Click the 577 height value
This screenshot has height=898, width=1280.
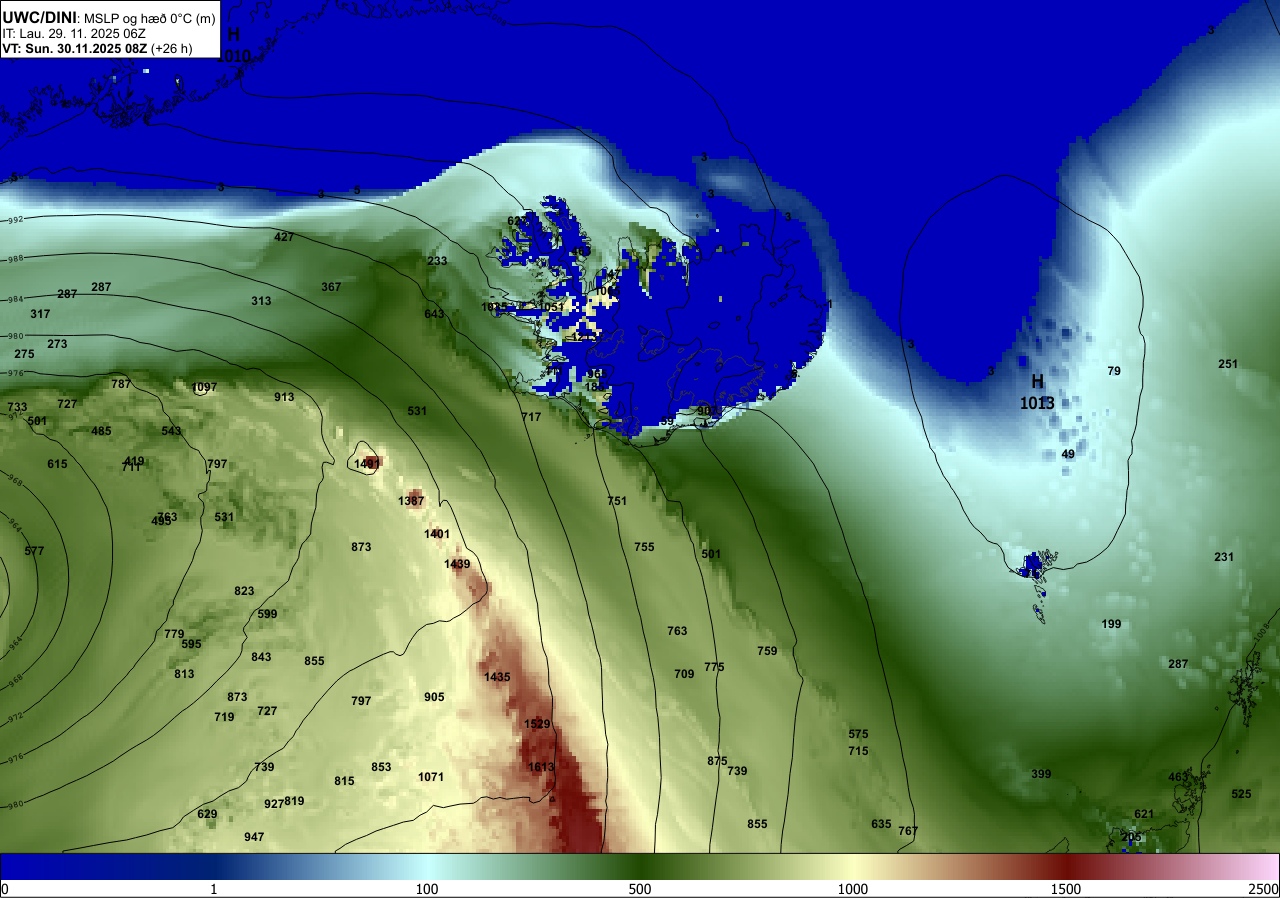[x=34, y=551]
